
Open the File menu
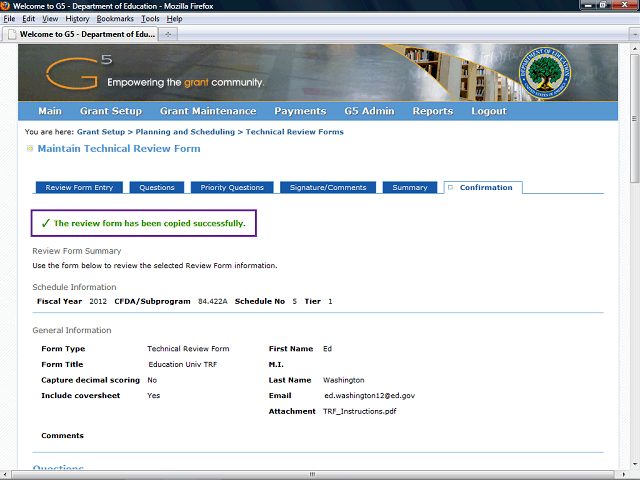(9, 19)
